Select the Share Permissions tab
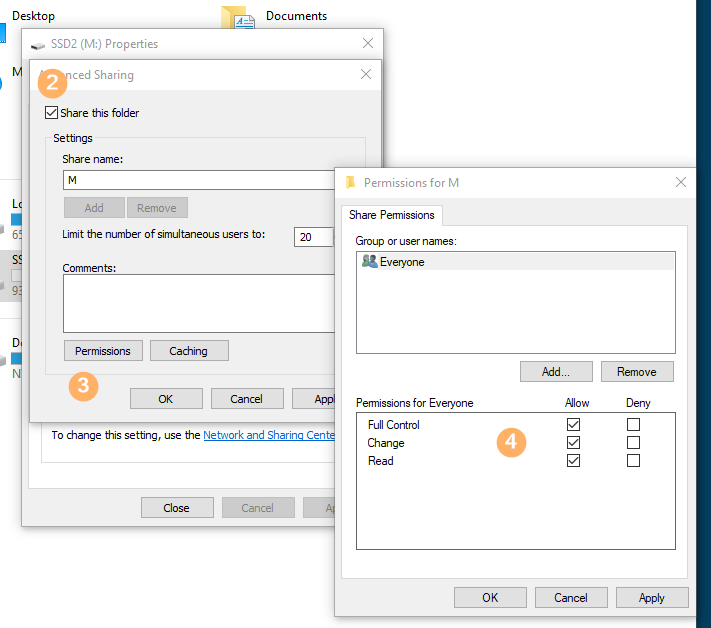Screen dimensions: 711x628 click(x=392, y=215)
